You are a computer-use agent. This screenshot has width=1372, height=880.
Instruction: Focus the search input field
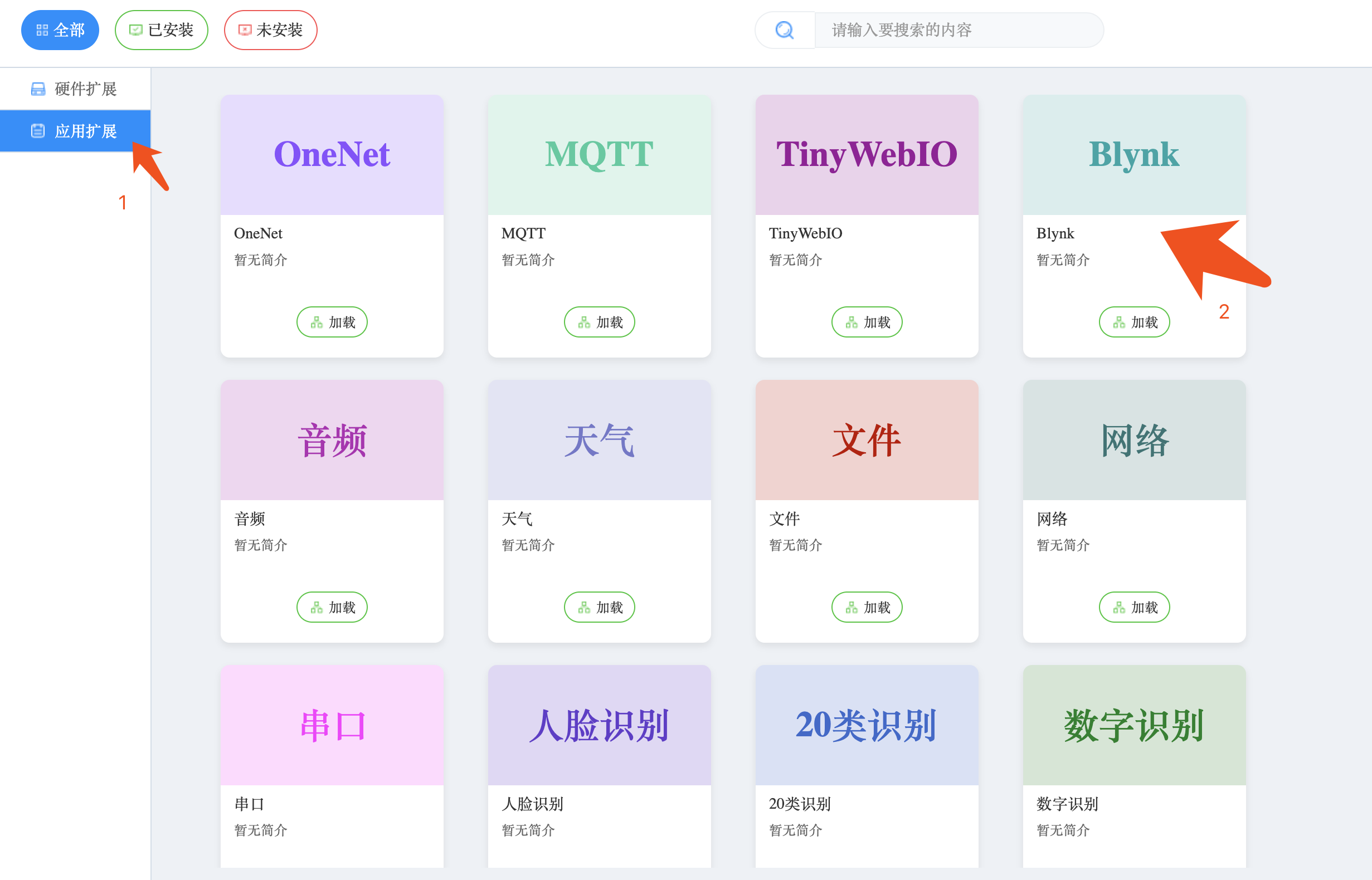(959, 30)
